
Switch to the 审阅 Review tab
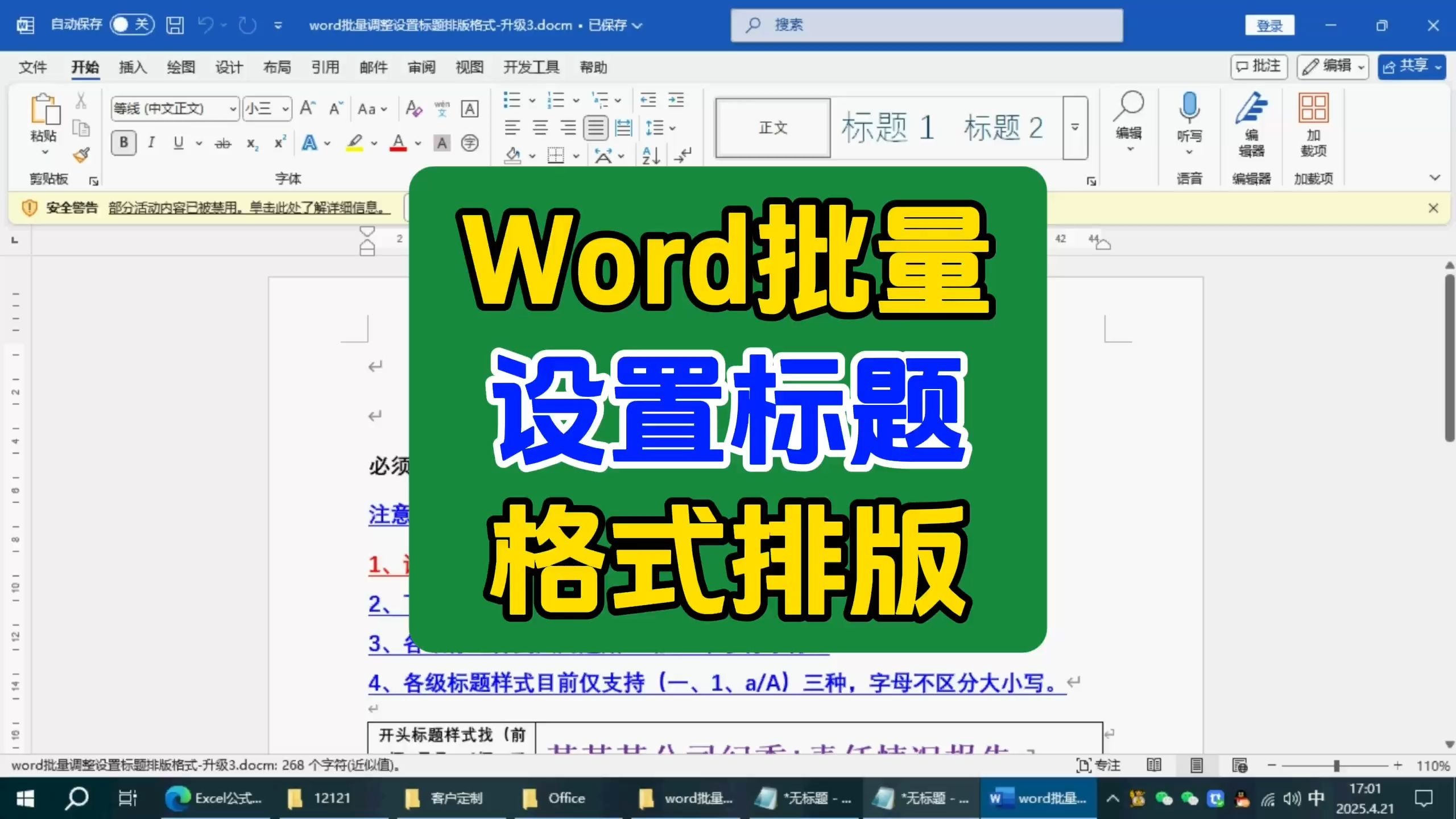pyautogui.click(x=421, y=67)
